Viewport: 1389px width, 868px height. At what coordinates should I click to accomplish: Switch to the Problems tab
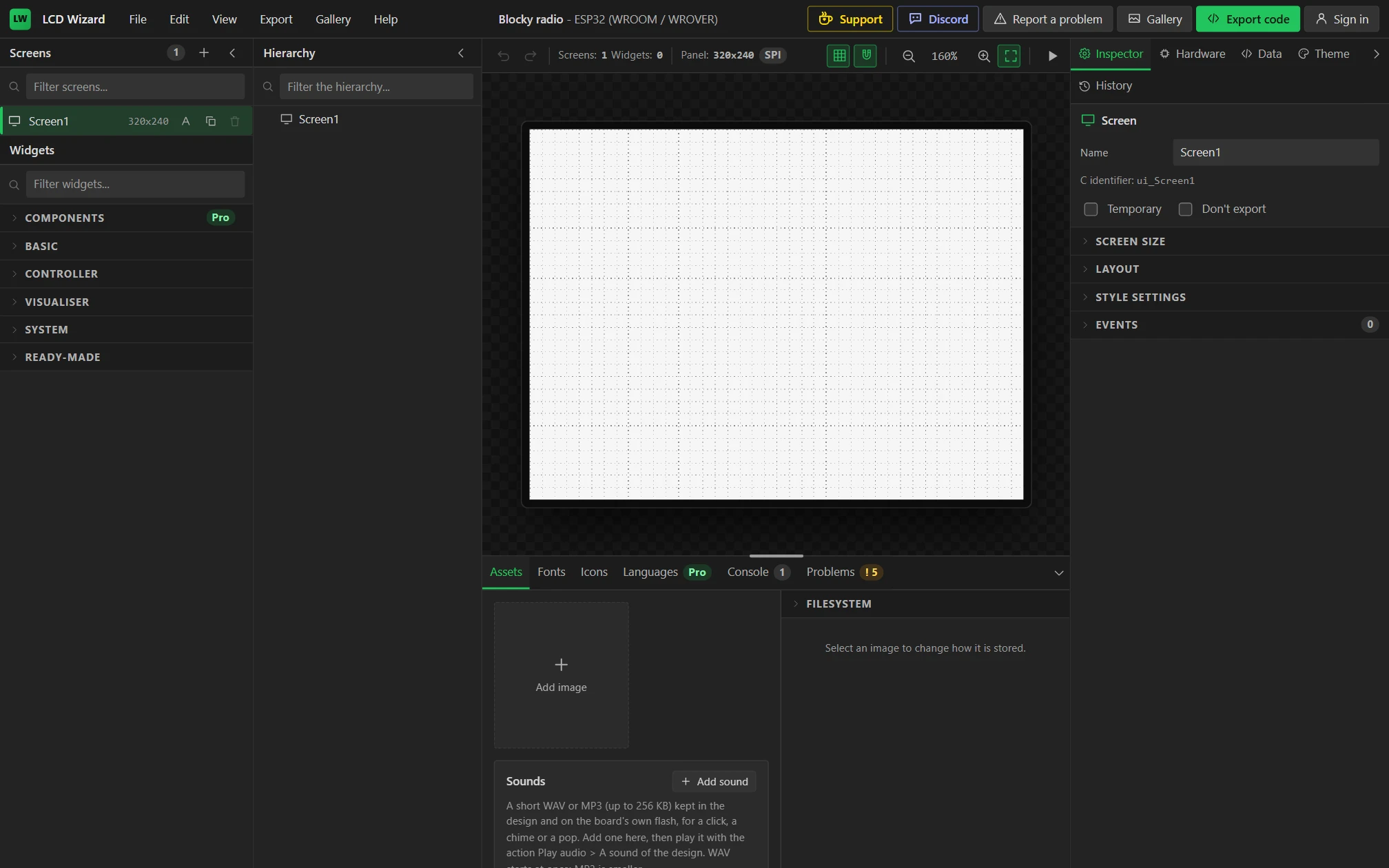tap(845, 572)
